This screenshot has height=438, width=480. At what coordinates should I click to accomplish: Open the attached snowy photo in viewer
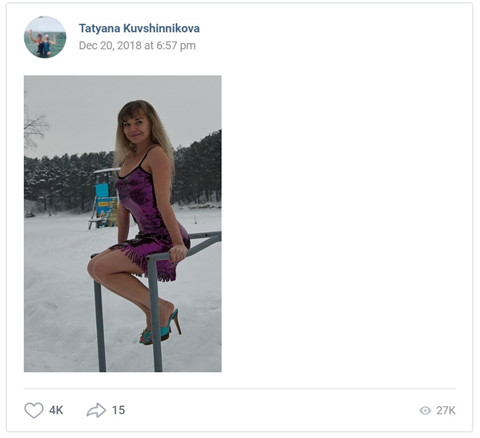[x=123, y=224]
